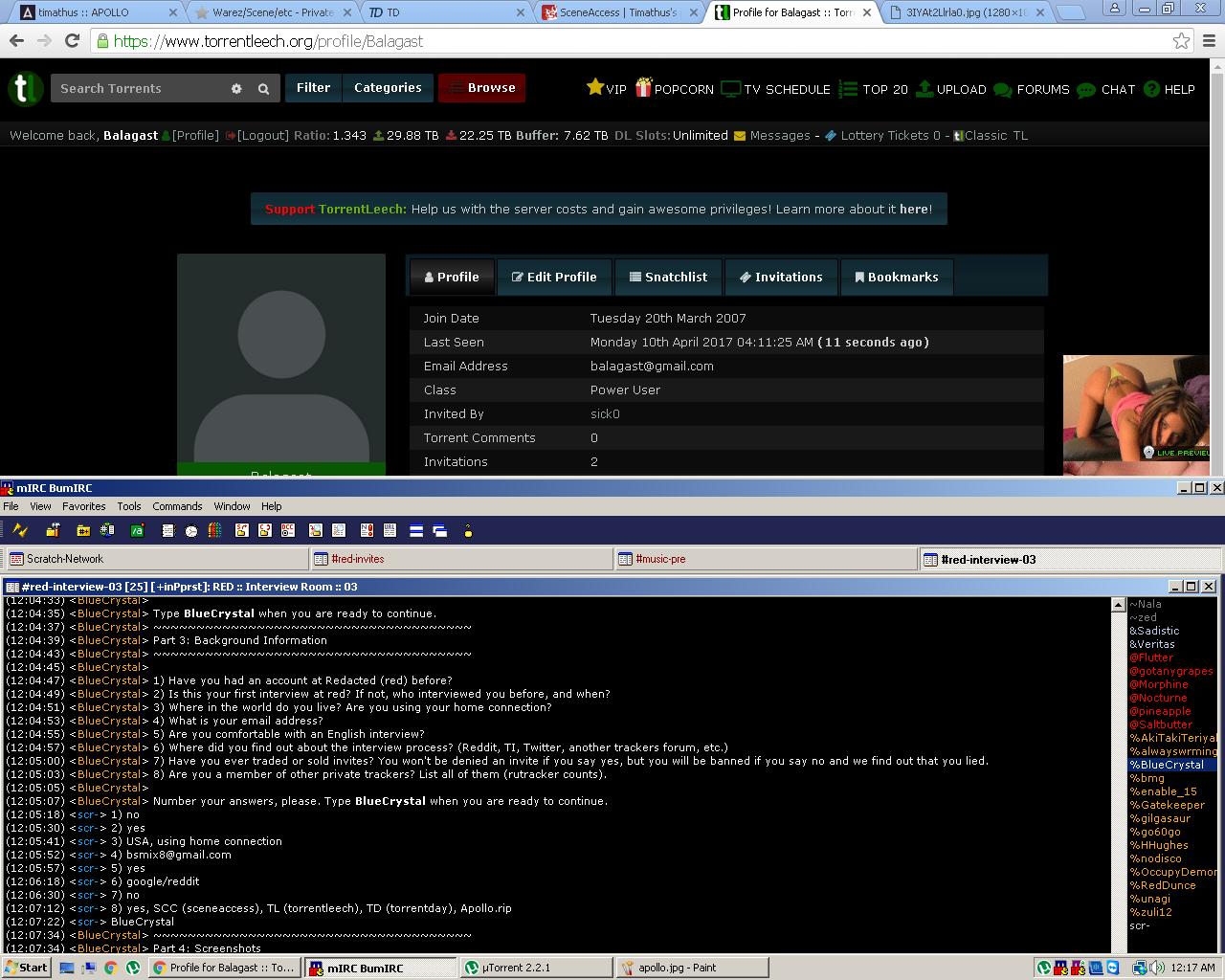Reload the page in Chrome
The height and width of the screenshot is (980, 1225).
pos(72,41)
